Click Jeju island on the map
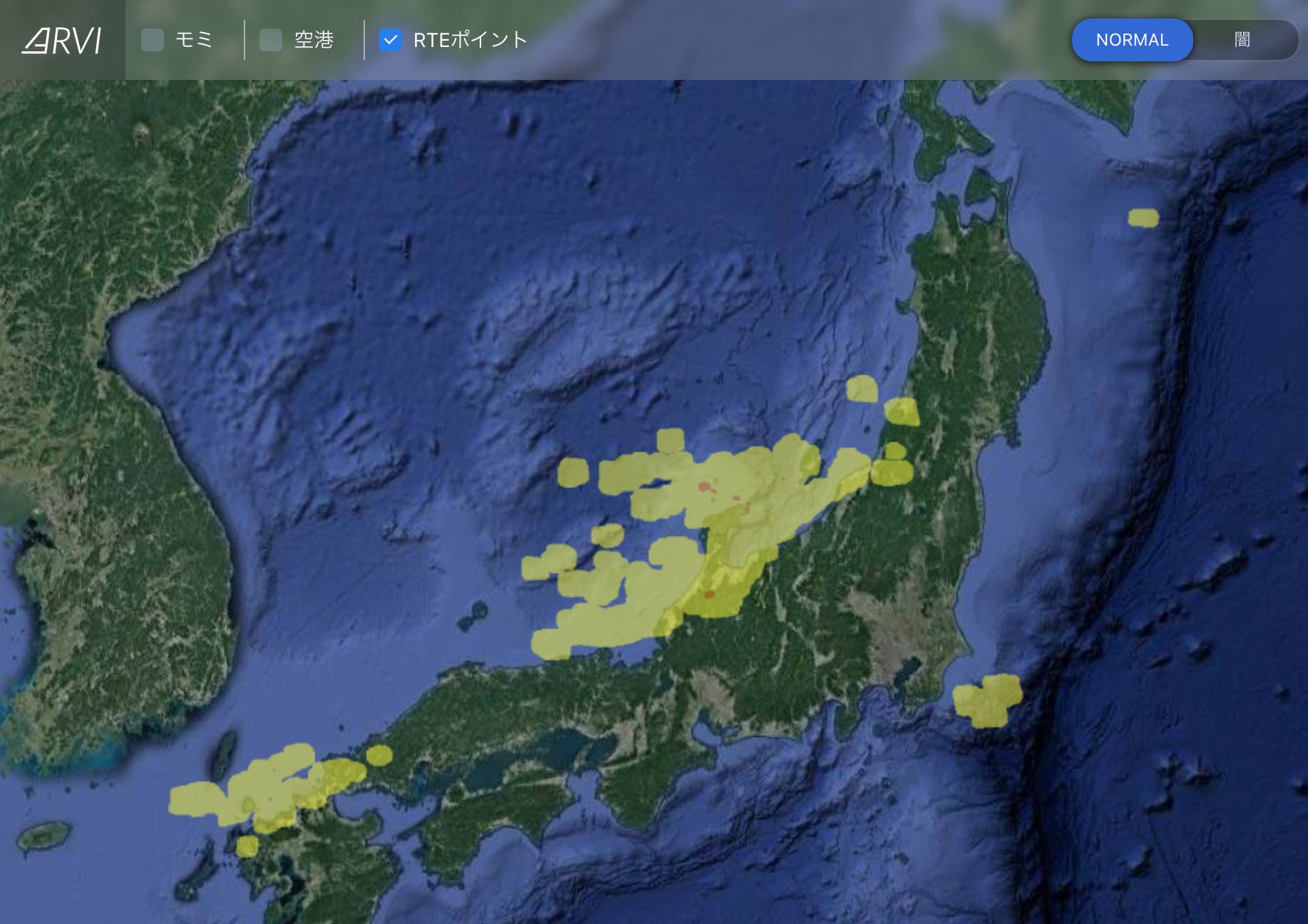1308x924 pixels. (x=44, y=836)
